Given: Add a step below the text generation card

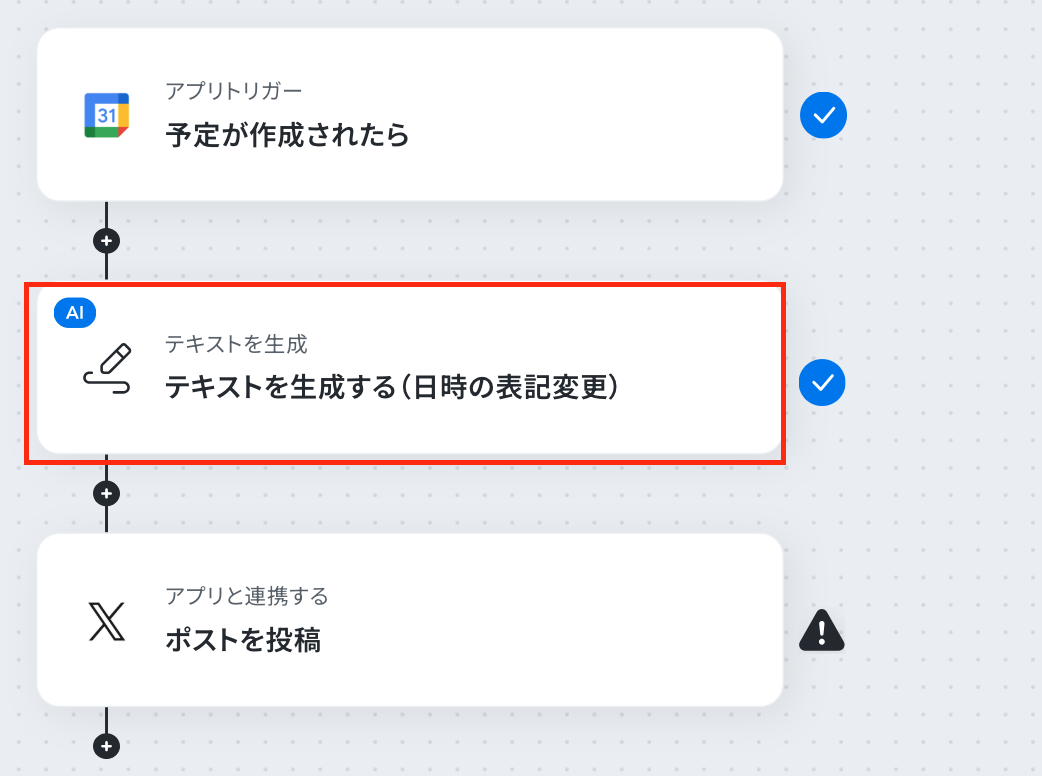Looking at the screenshot, I should 106,494.
